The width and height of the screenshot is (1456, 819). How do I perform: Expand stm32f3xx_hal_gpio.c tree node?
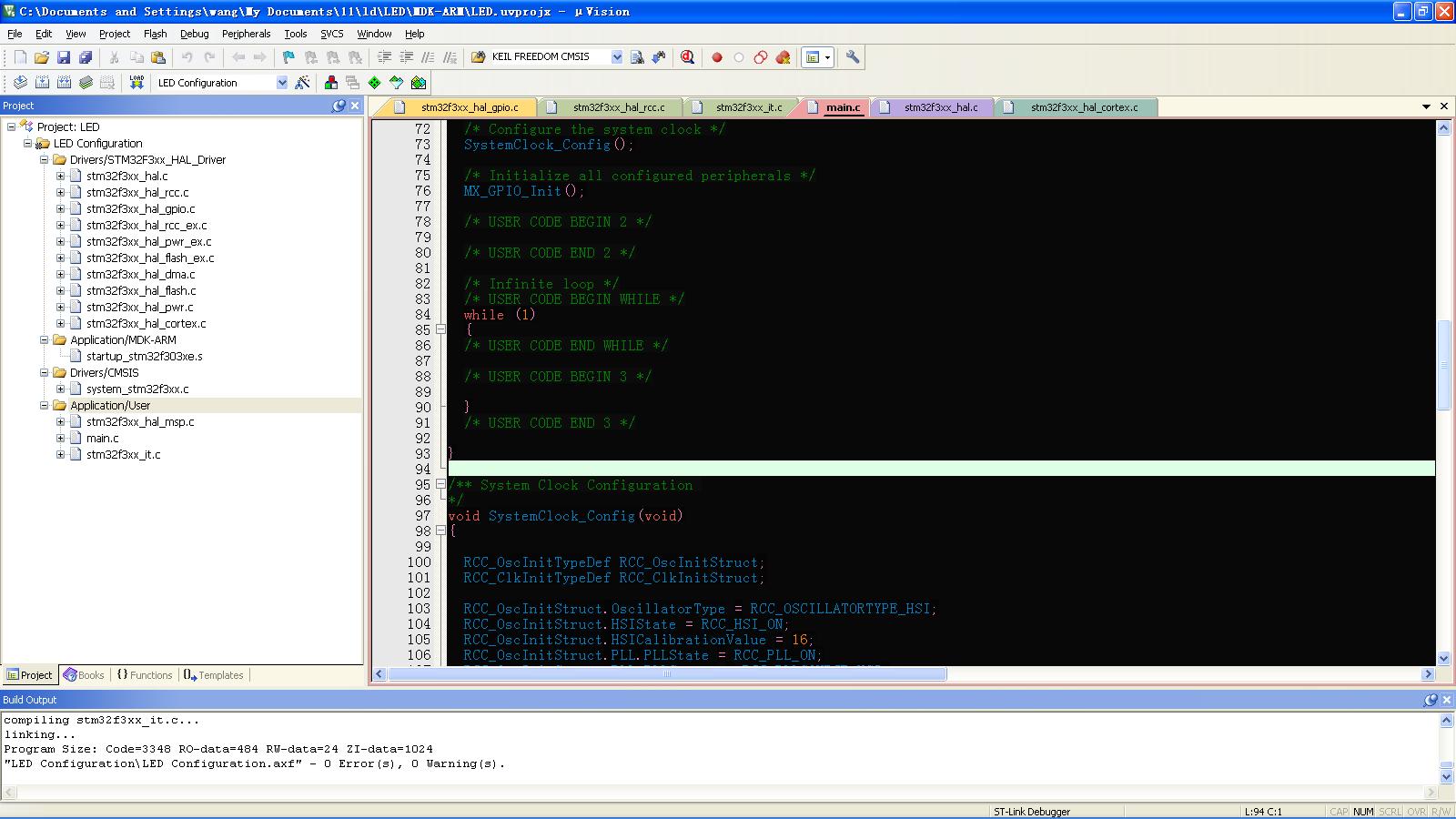coord(60,208)
